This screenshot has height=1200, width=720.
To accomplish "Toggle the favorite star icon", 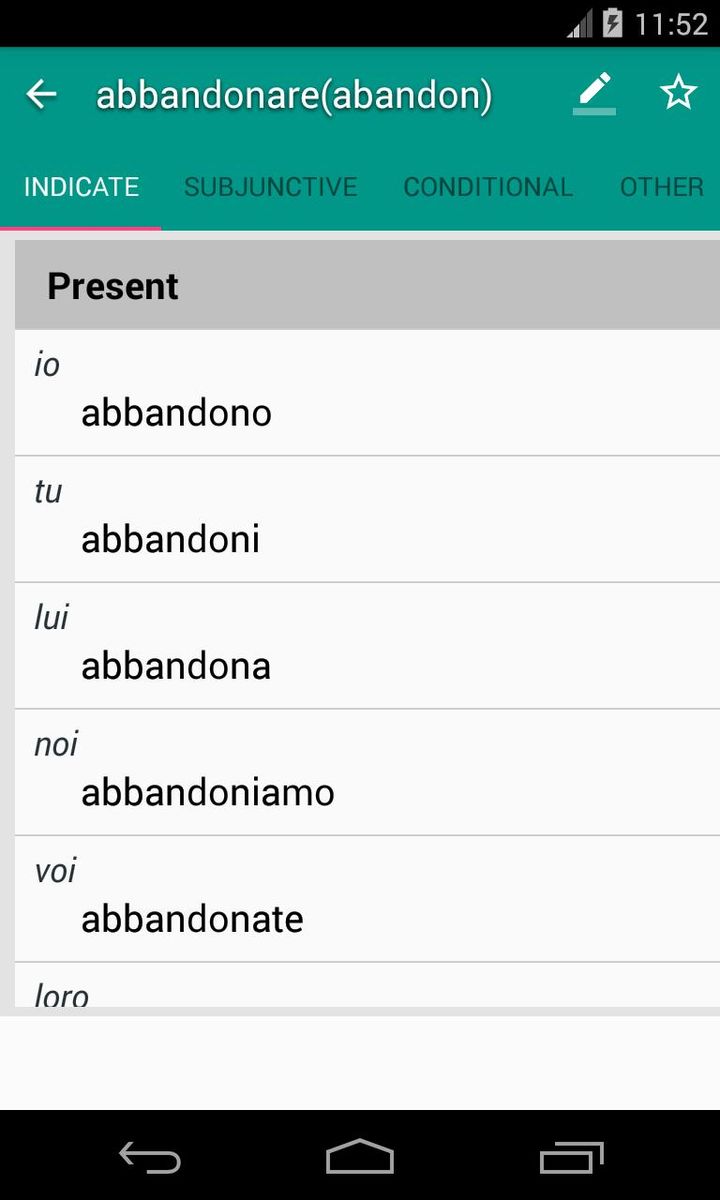I will pyautogui.click(x=678, y=93).
